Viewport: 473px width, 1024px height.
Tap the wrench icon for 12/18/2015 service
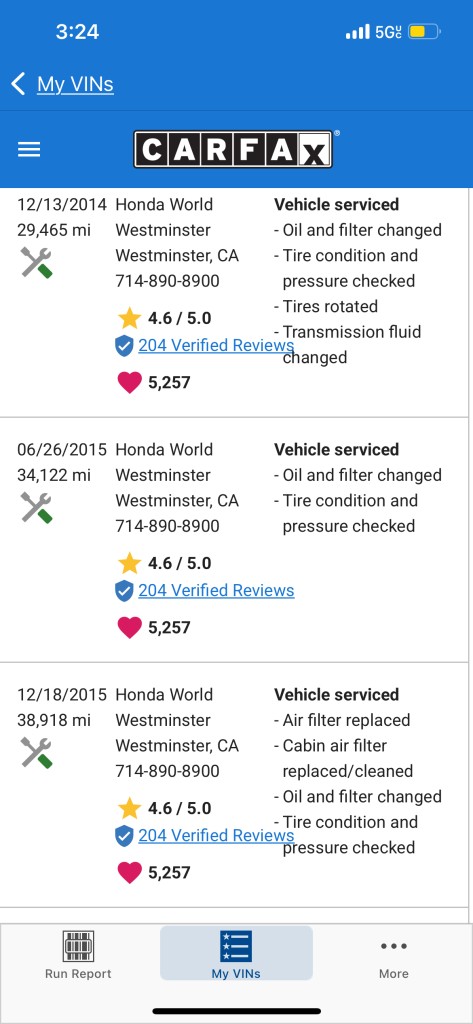[x=37, y=752]
